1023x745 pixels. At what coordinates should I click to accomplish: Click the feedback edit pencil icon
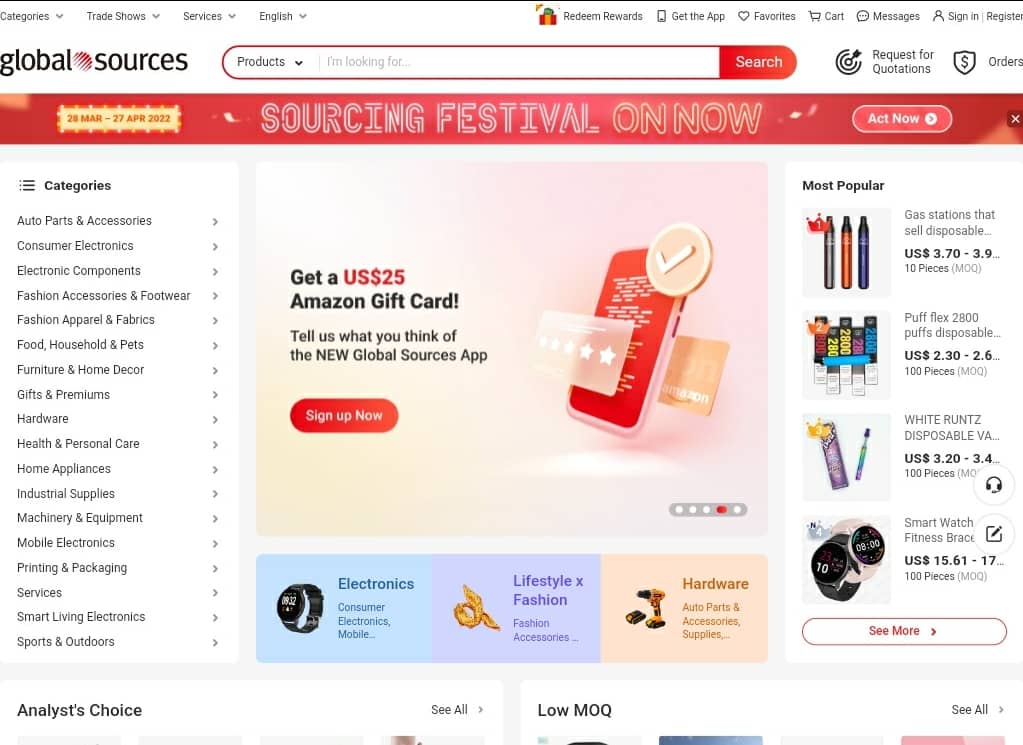994,534
